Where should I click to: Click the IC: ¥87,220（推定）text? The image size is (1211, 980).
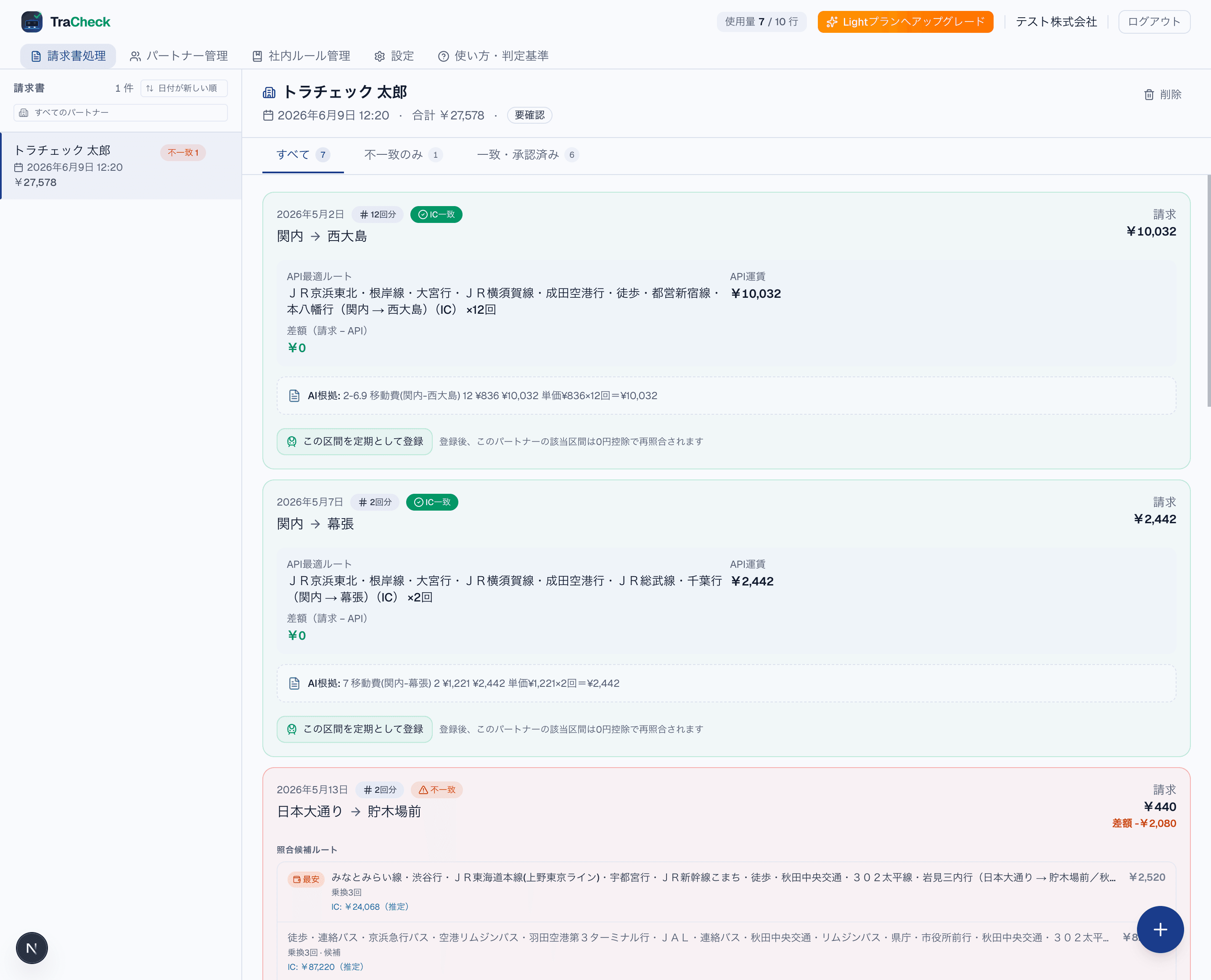(325, 967)
